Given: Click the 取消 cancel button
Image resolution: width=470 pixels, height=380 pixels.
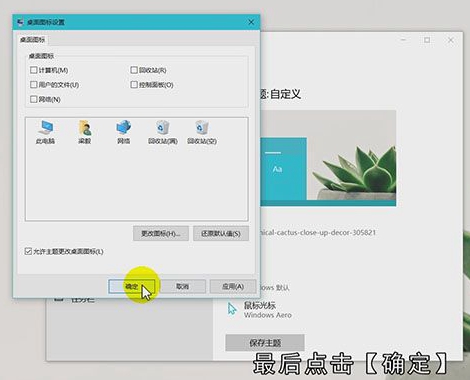Looking at the screenshot, I should pyautogui.click(x=182, y=286).
